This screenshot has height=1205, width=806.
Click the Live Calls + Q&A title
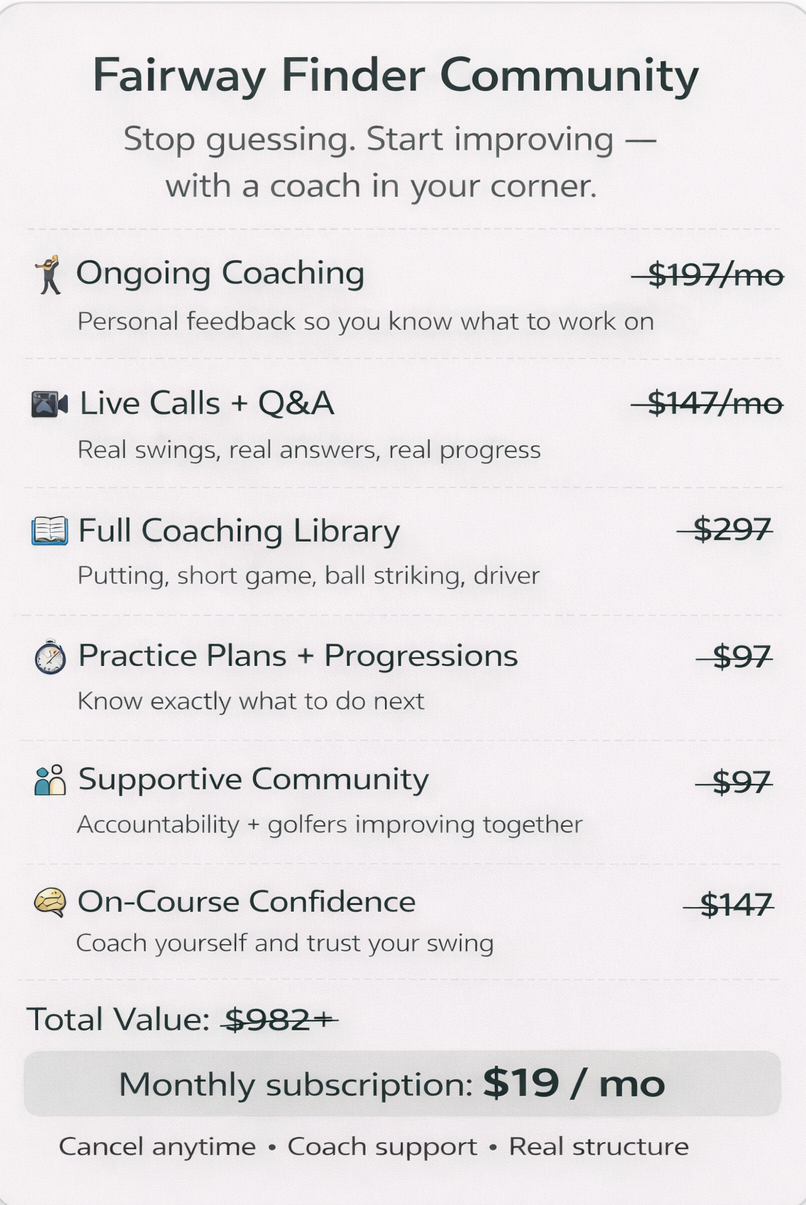tap(206, 403)
